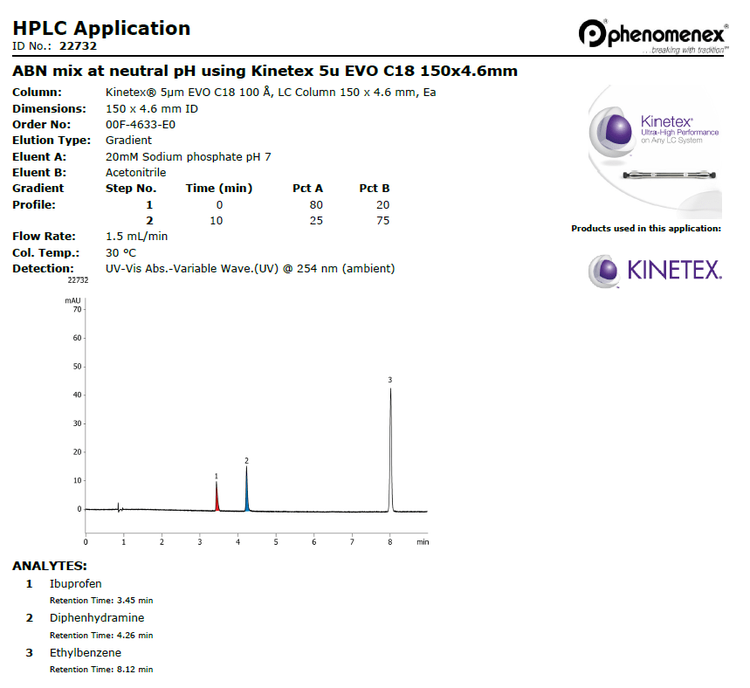The width and height of the screenshot is (750, 688).
Task: Select the order number 00F-4633-E0
Action: tap(141, 125)
